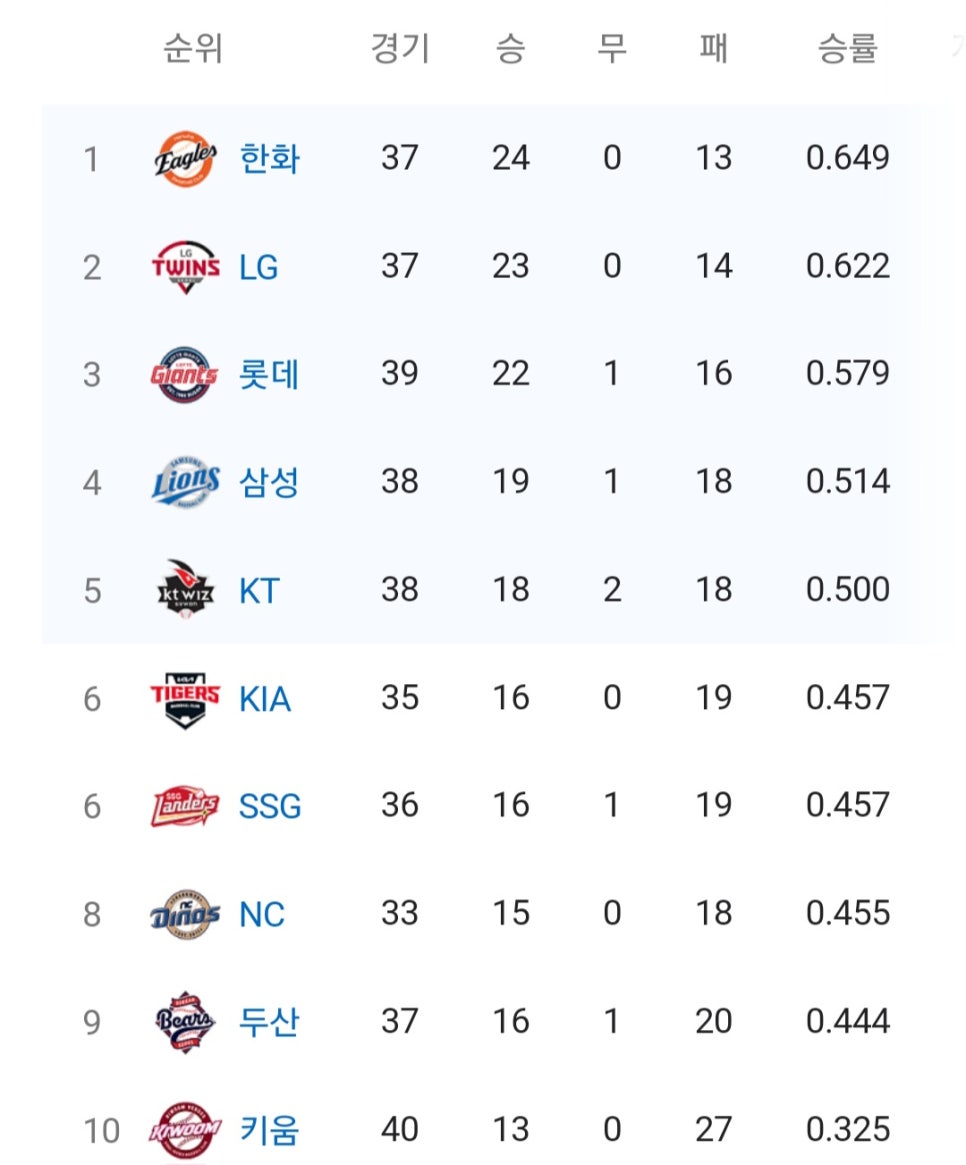Select the KIA team name
Image resolution: width=966 pixels, height=1165 pixels.
pos(265,699)
